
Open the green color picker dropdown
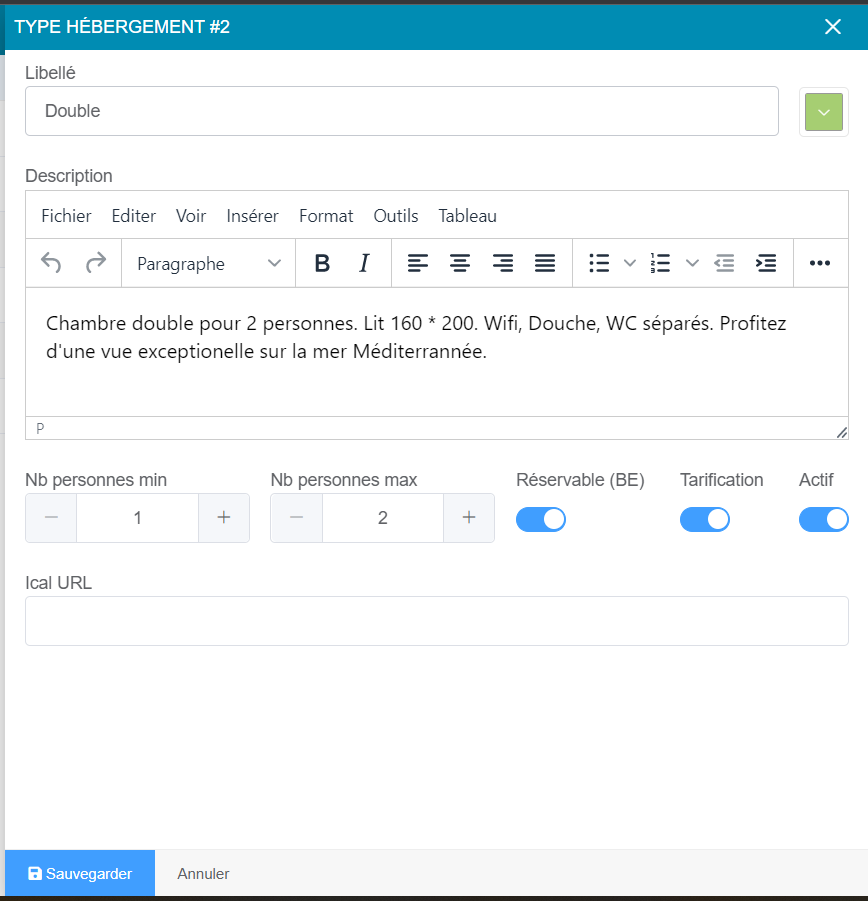coord(824,112)
